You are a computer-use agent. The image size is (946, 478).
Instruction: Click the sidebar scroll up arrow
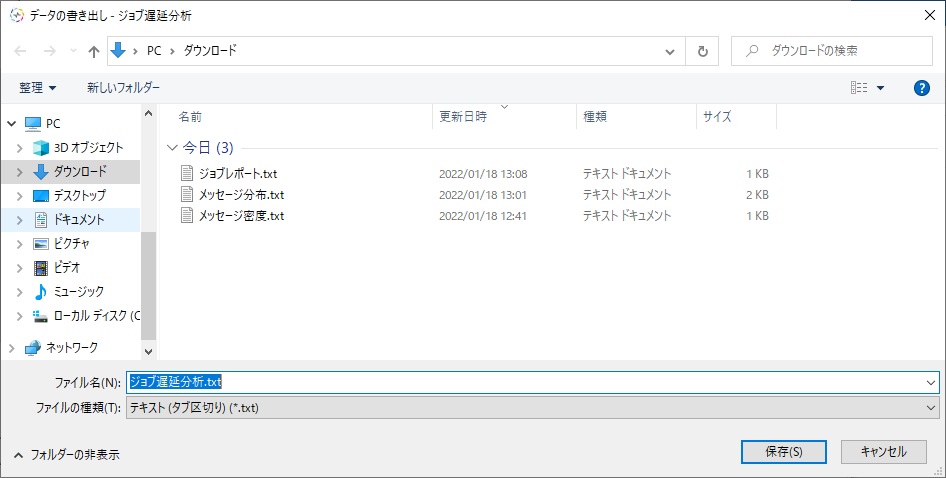tap(148, 113)
